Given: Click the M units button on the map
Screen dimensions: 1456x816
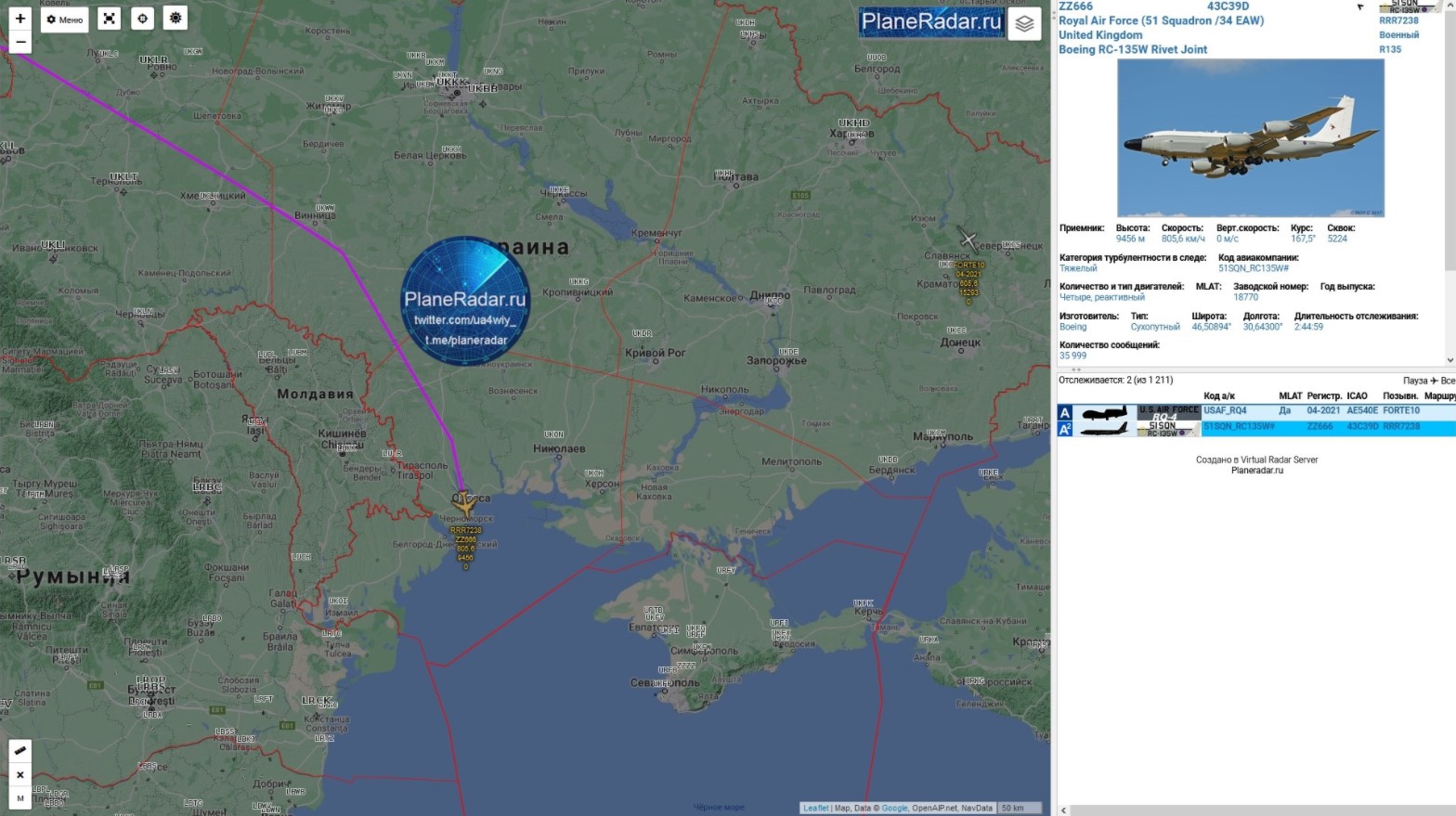Looking at the screenshot, I should coord(20,797).
